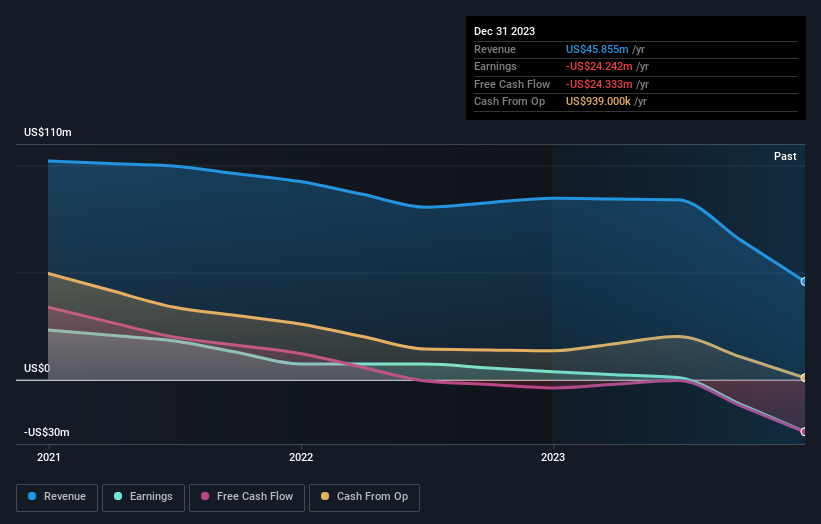Click the Free Cash Flow label in tooltip
Viewport: 821px width, 524px height.
(512, 84)
